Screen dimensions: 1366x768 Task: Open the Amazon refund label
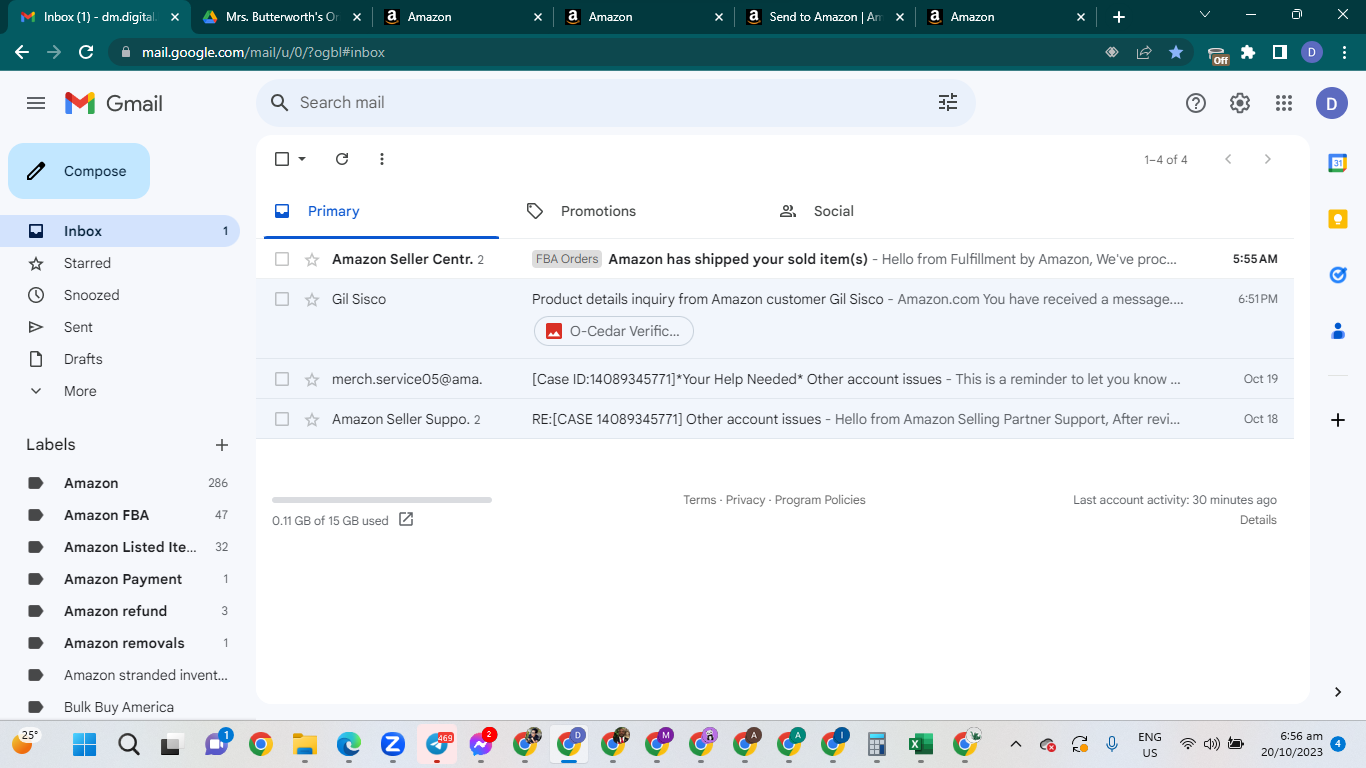[120, 611]
